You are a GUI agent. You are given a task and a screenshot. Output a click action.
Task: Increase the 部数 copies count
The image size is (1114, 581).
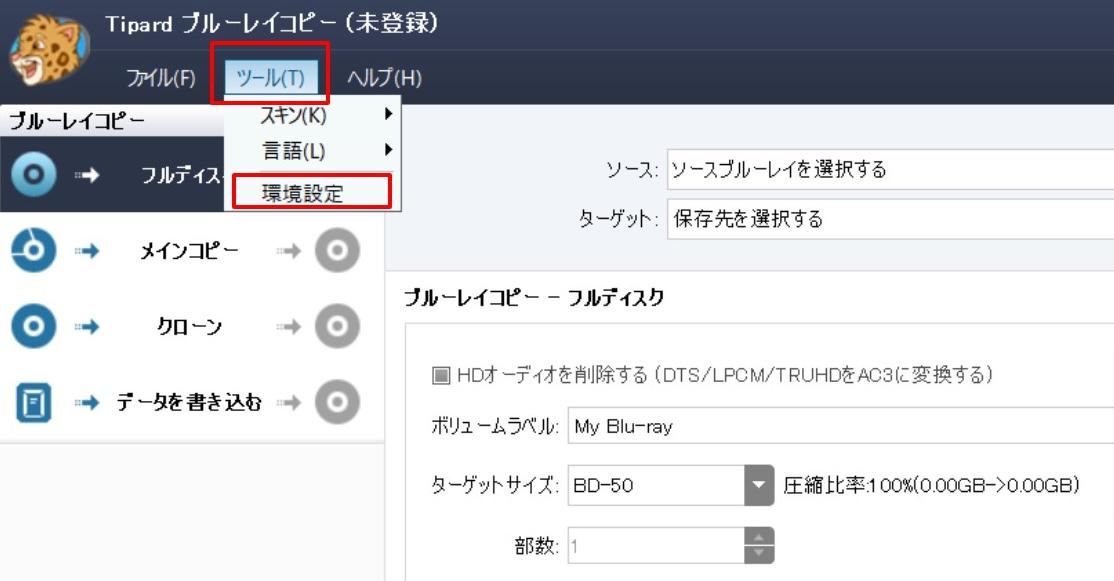pyautogui.click(x=759, y=537)
